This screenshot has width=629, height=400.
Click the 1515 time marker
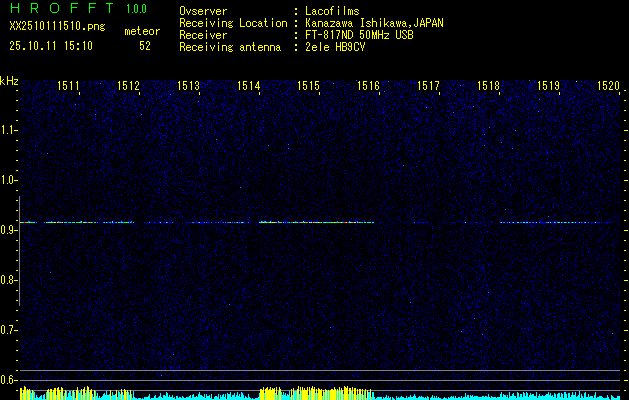coord(308,87)
